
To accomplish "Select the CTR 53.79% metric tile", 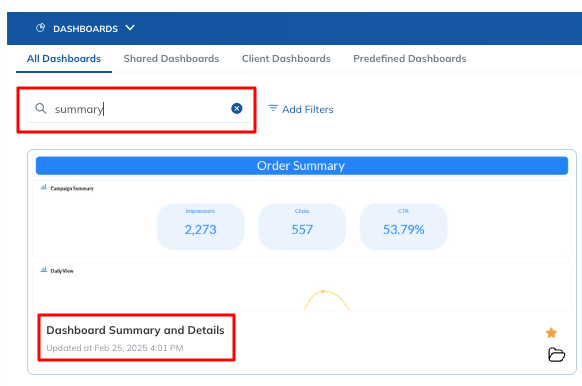I will pos(403,226).
